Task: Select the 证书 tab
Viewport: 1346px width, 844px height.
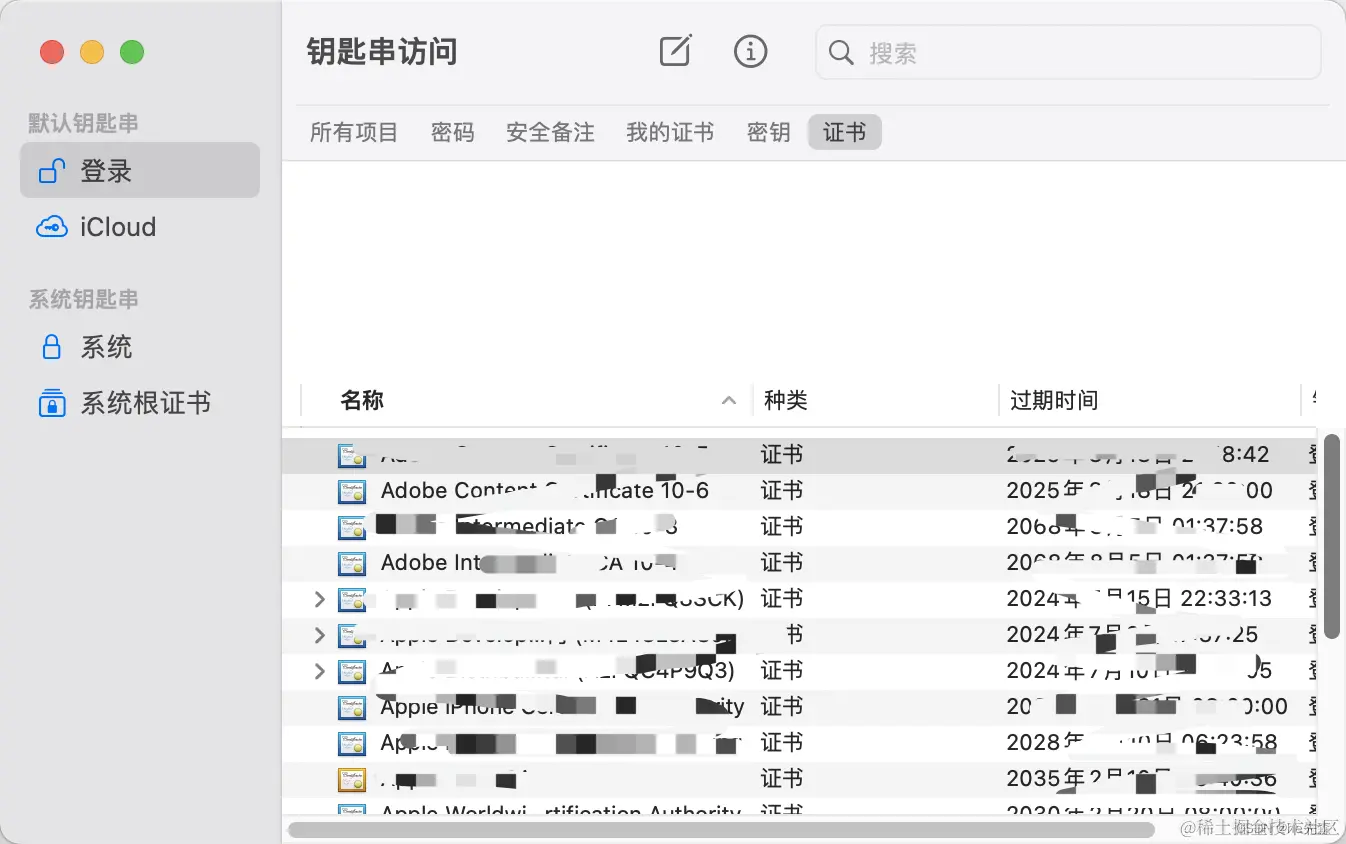Action: pos(845,132)
